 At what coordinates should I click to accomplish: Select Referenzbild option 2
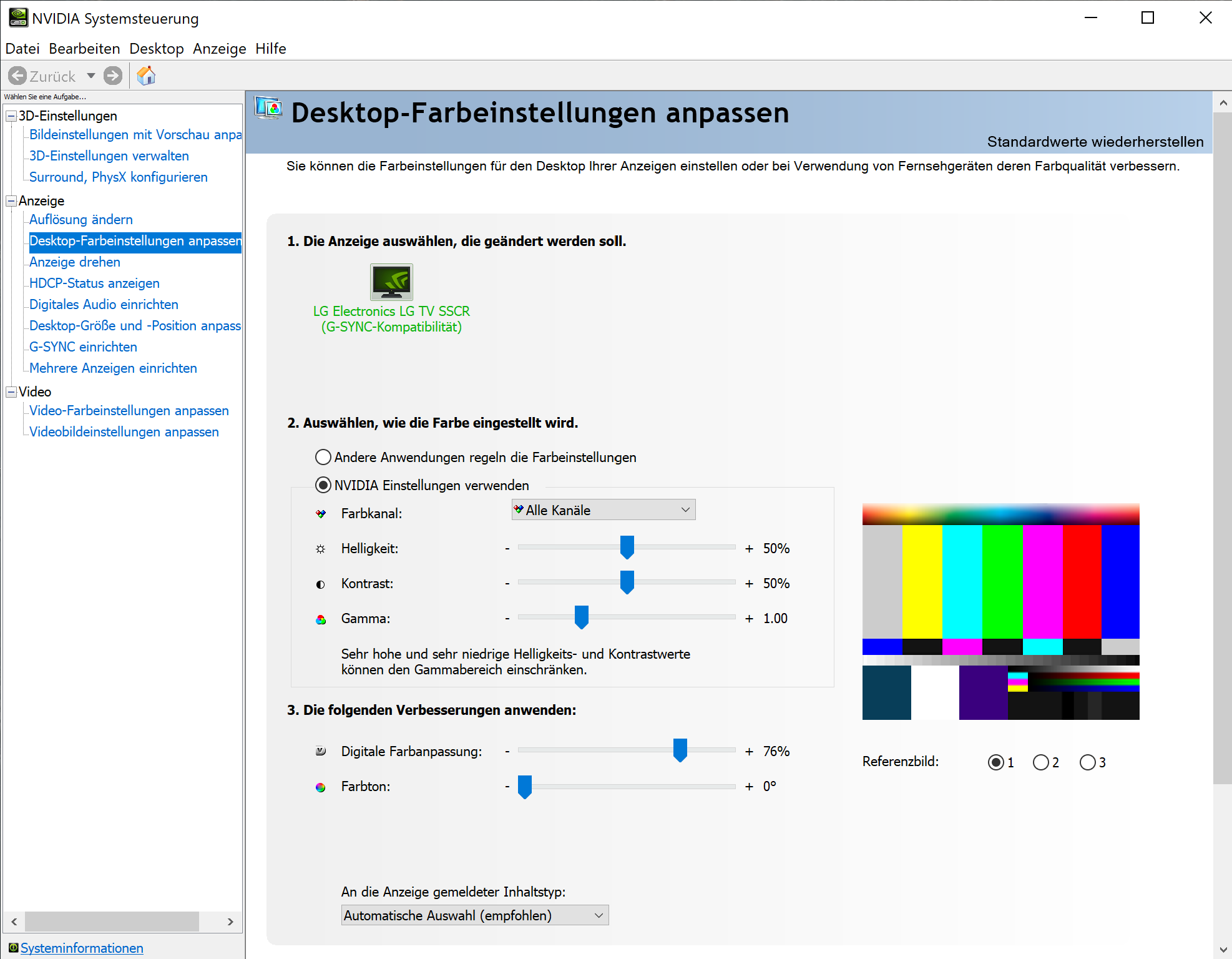(1040, 762)
